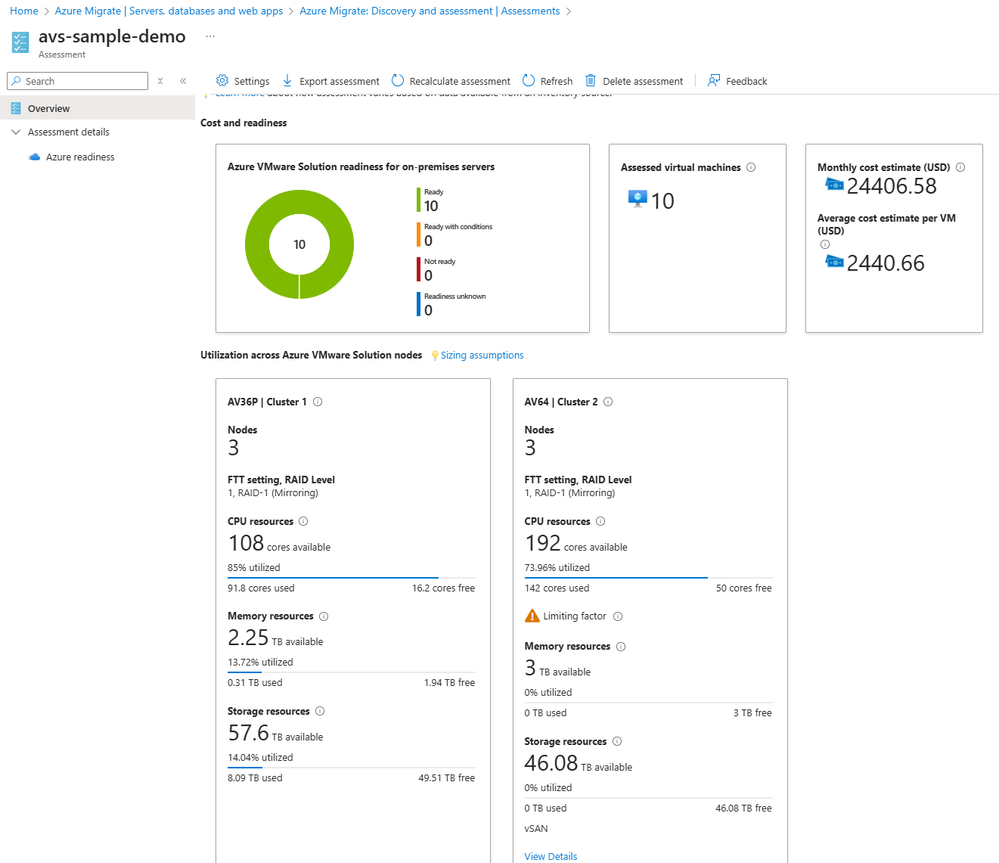Click the Feedback person icon
Screen dimensions: 999x863
[x=714, y=80]
